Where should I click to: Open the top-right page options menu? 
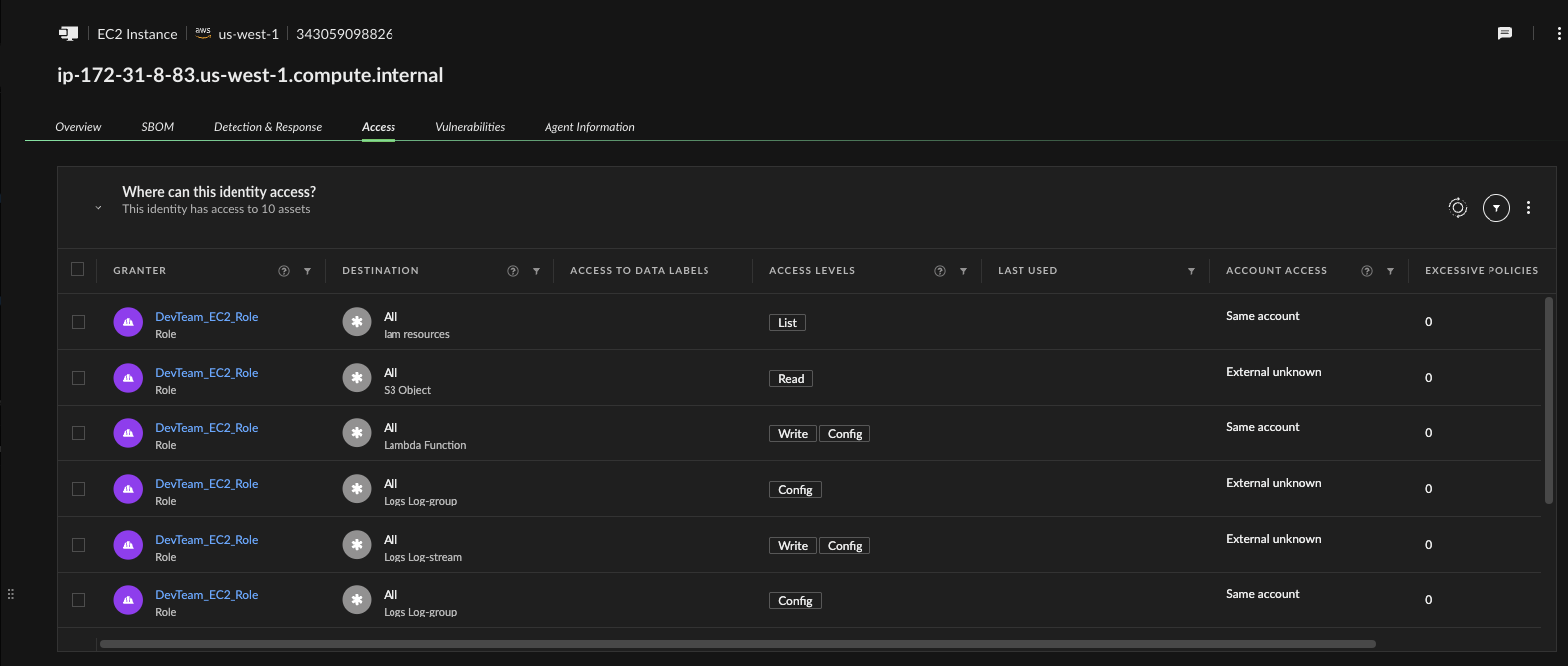click(1558, 33)
